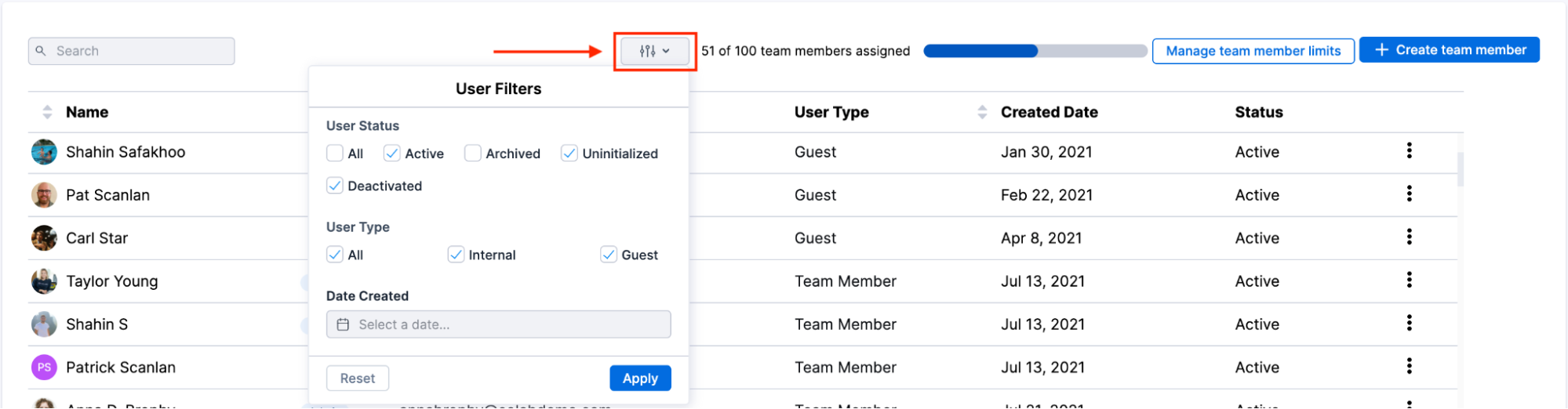
Task: Open the three-dot menu for Pat Scanlan
Action: [x=1409, y=194]
